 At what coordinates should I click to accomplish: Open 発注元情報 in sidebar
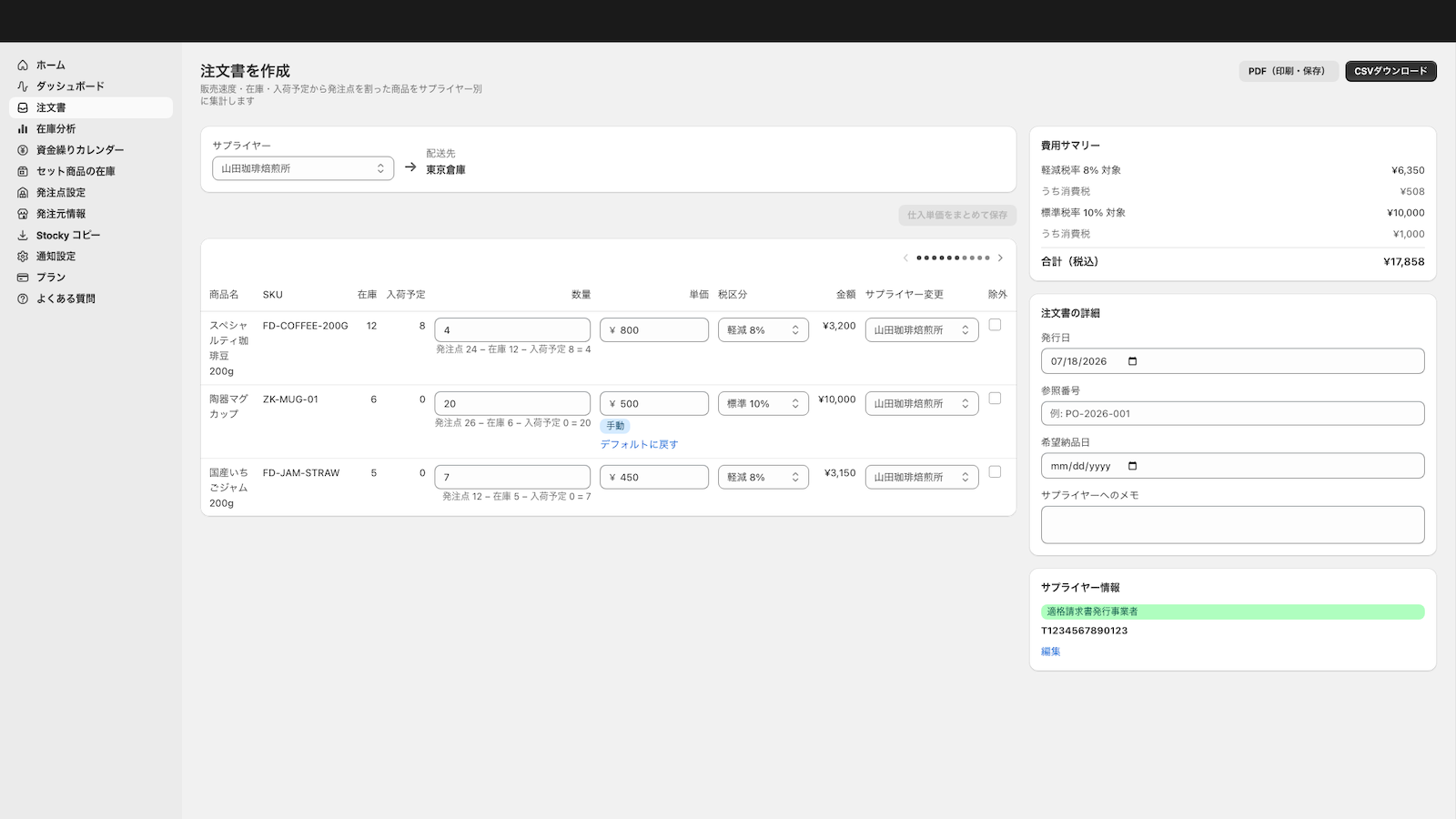pyautogui.click(x=91, y=214)
